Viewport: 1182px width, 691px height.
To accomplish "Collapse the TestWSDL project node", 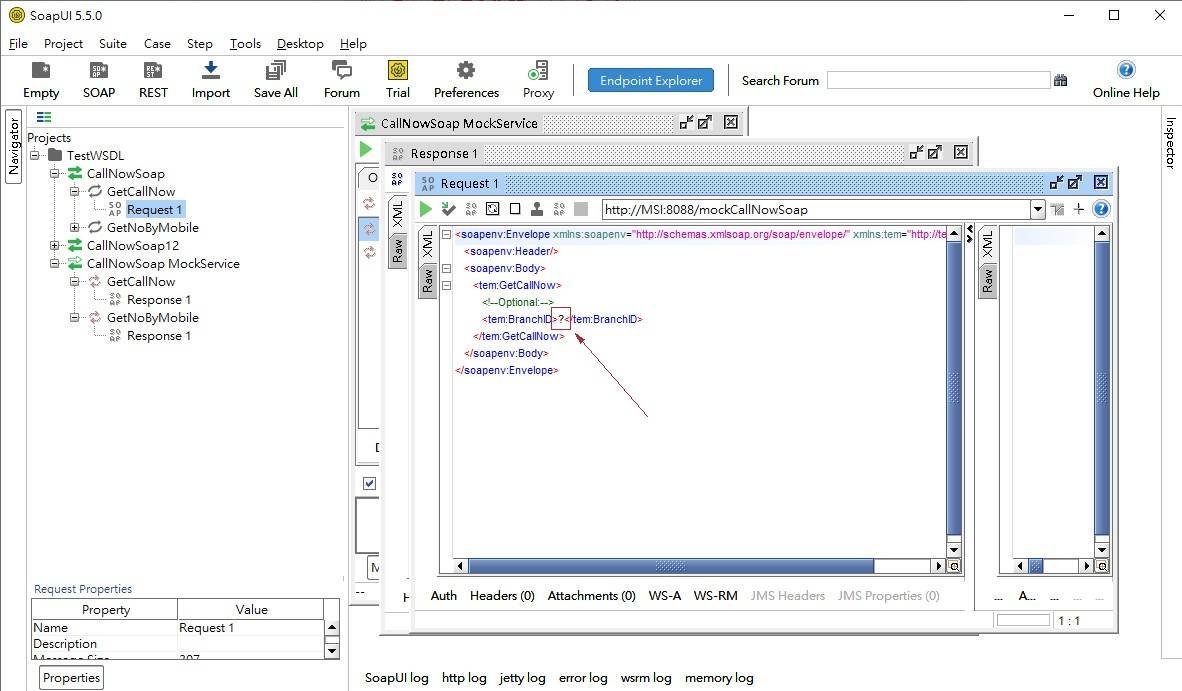I will [x=35, y=155].
